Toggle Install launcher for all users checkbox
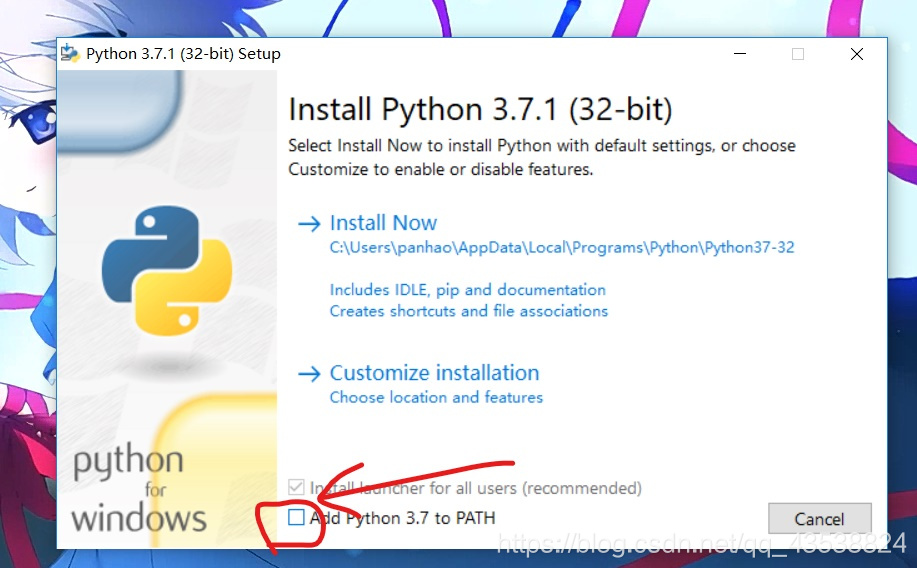 point(297,487)
